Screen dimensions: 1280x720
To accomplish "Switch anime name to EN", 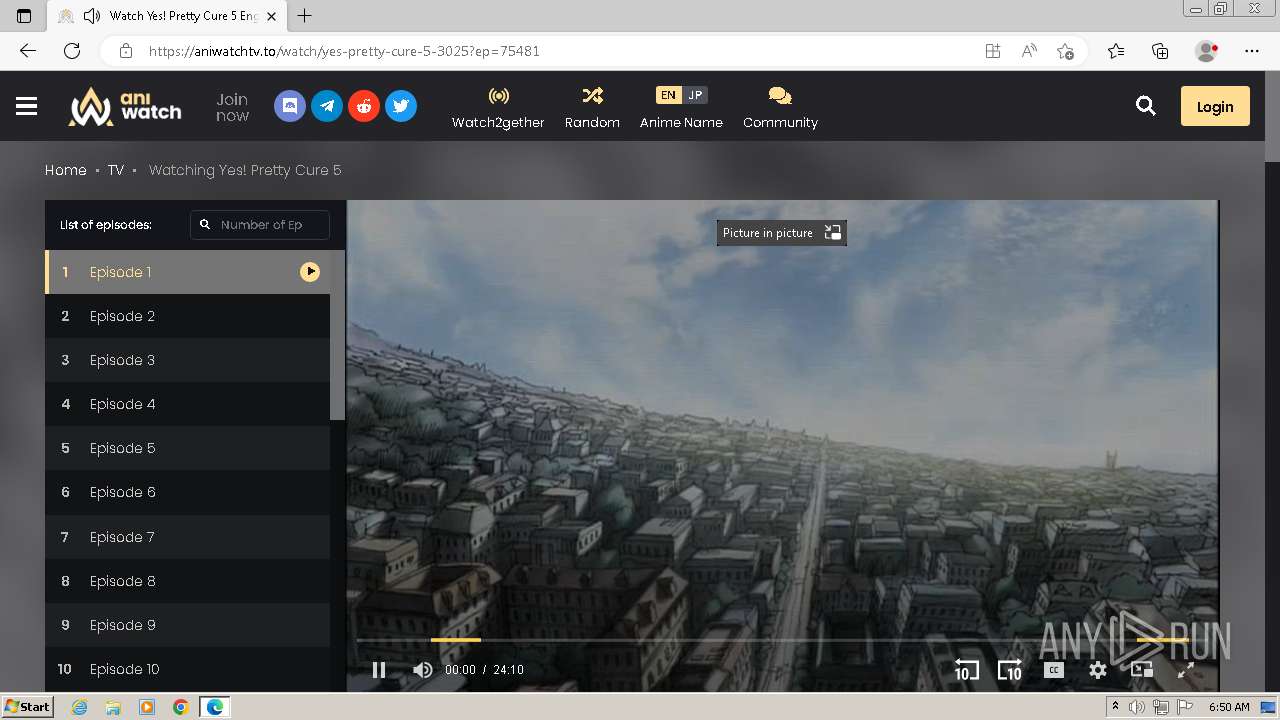I will click(669, 95).
